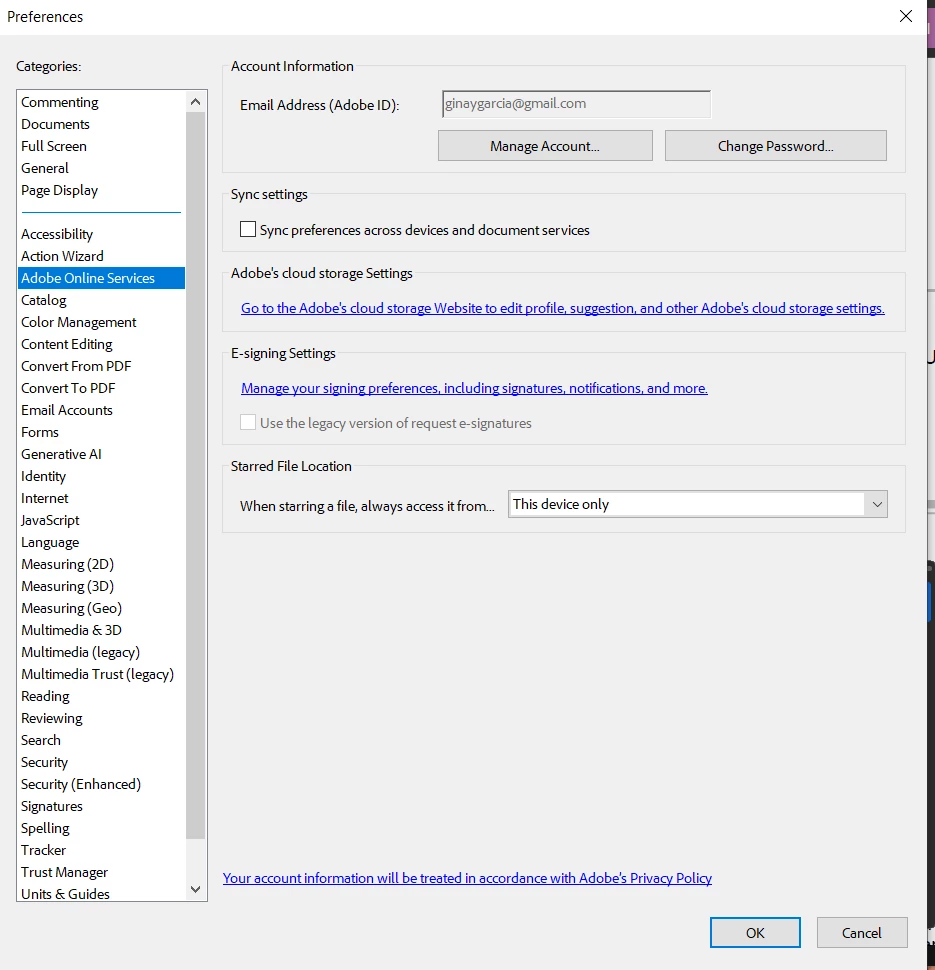
Task: Open Adobe's Privacy Policy link
Action: click(467, 878)
